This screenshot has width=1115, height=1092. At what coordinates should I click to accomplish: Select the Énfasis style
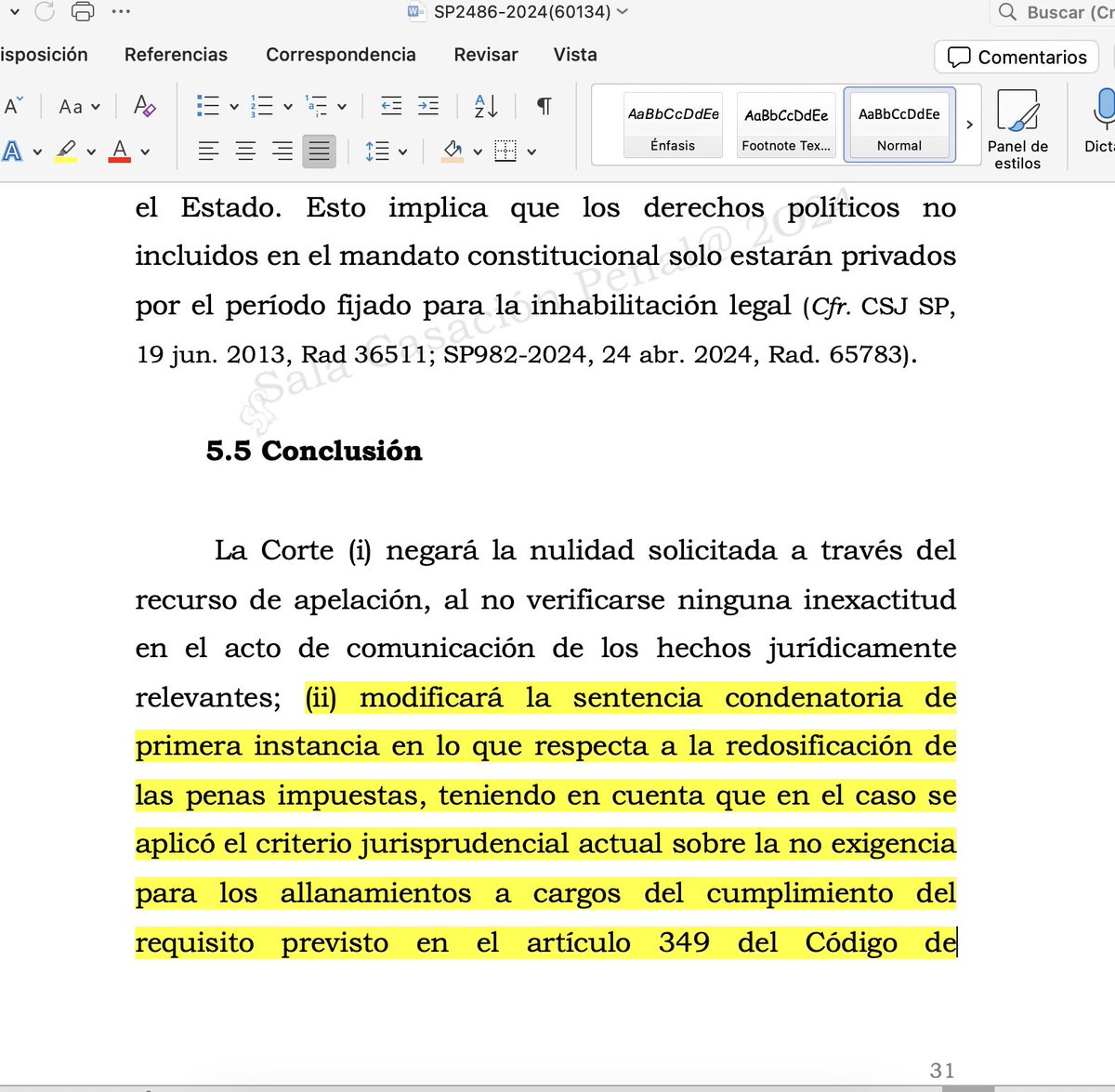tap(673, 125)
